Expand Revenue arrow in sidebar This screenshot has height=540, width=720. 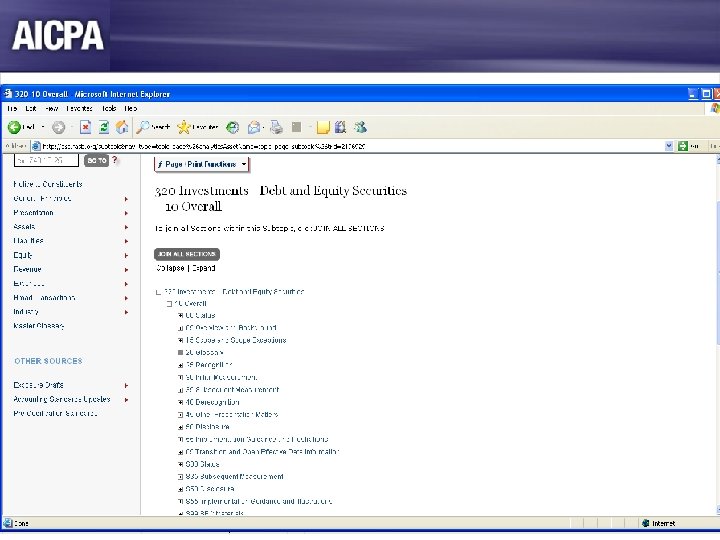(126, 270)
